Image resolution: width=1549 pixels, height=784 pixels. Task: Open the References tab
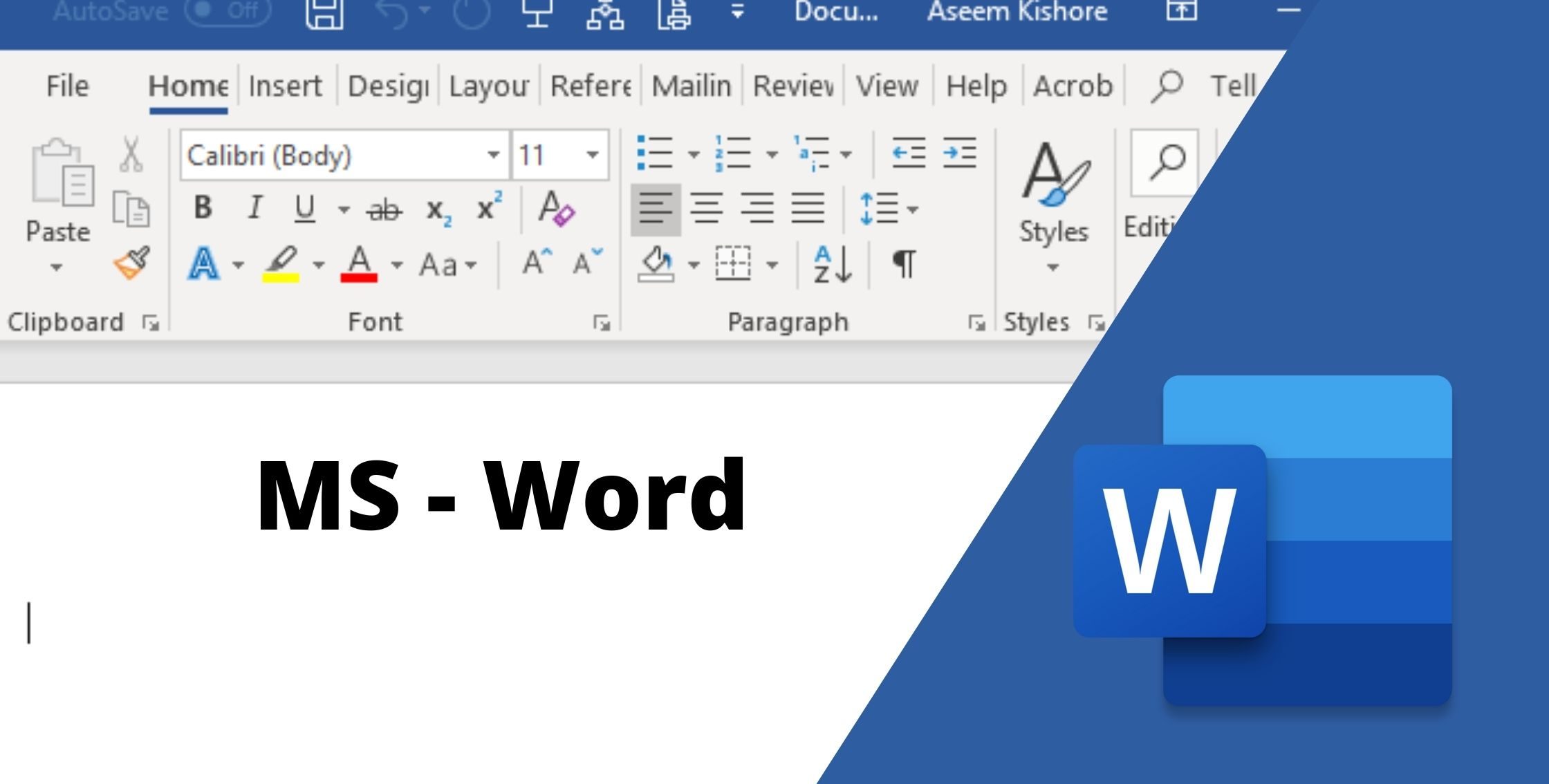590,86
